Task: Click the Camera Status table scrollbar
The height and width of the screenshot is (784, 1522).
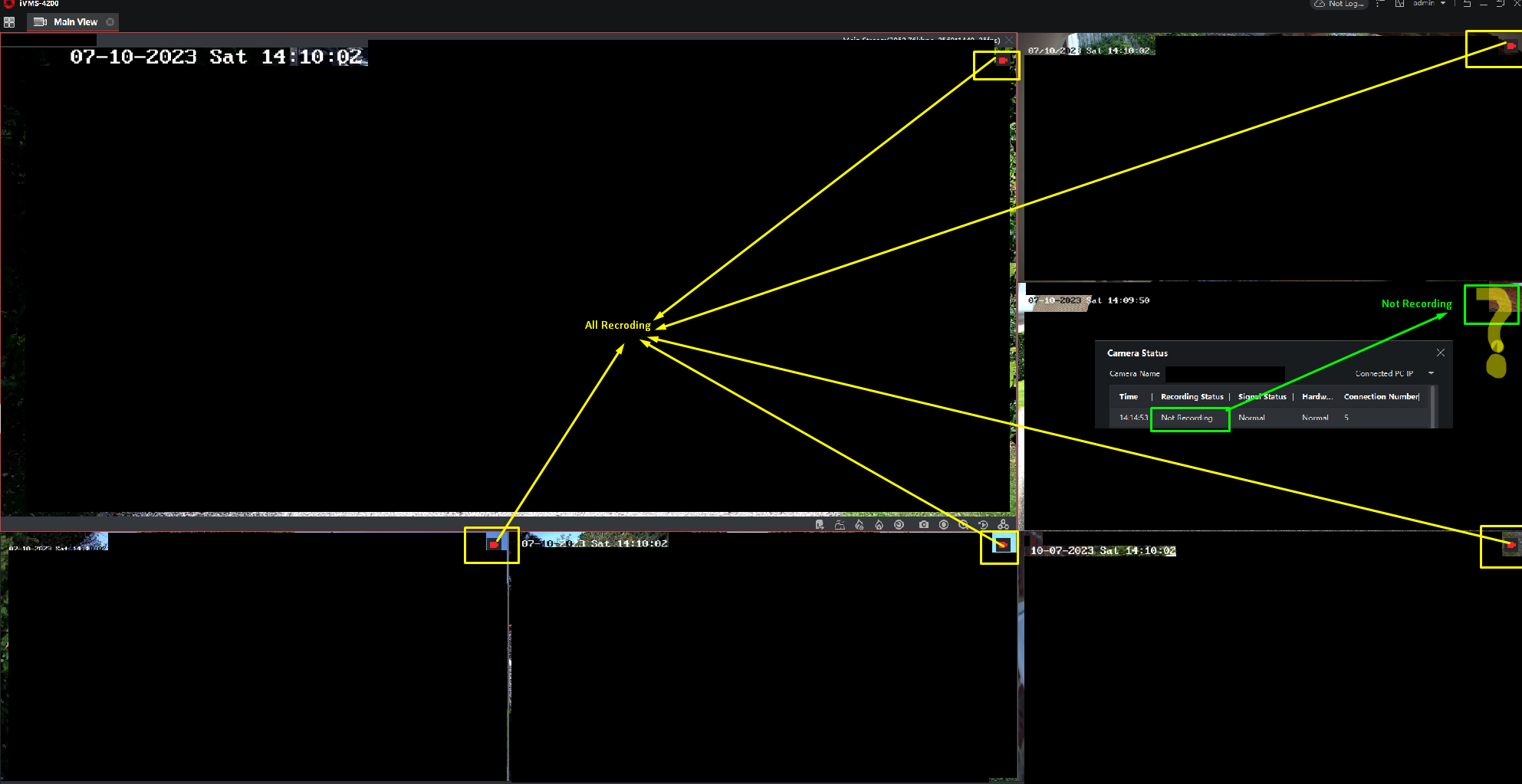Action: (1433, 406)
